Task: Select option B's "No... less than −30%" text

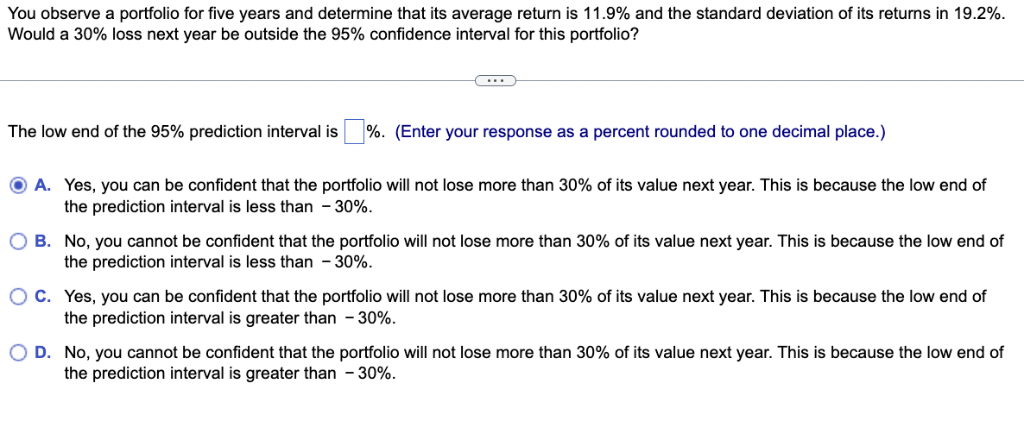Action: tap(534, 252)
